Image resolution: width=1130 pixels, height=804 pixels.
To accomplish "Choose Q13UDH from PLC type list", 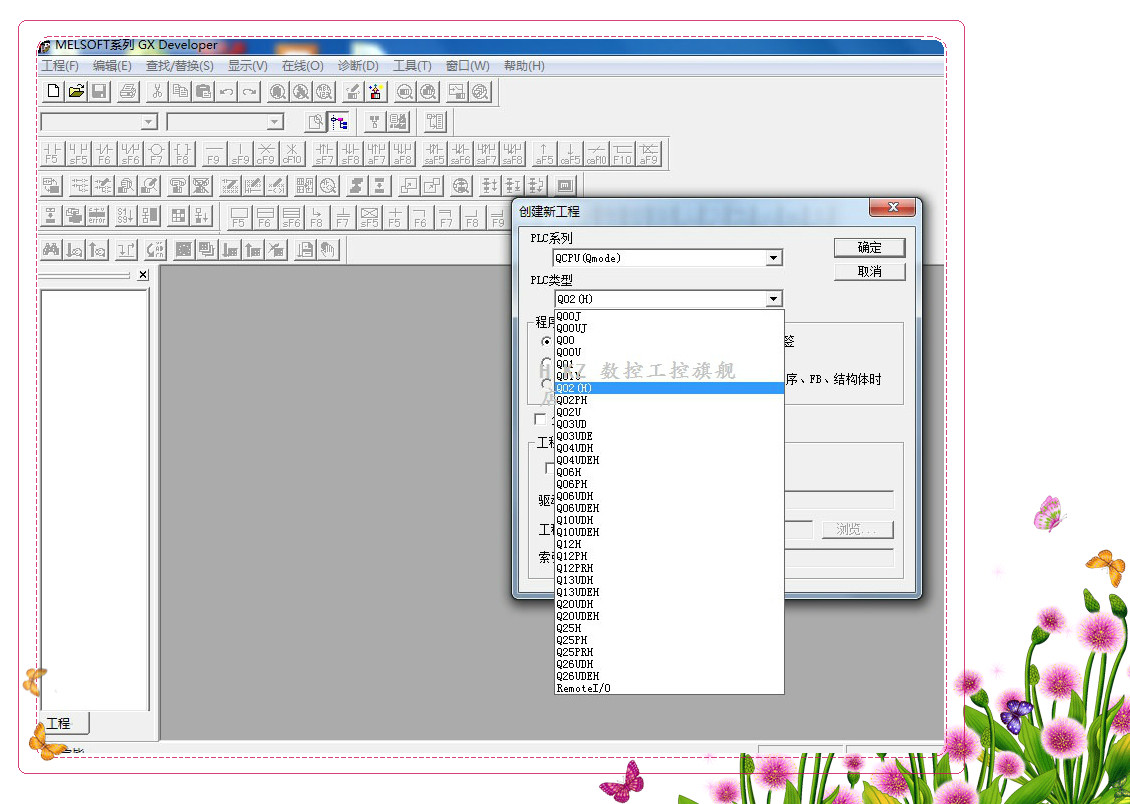I will tap(669, 580).
